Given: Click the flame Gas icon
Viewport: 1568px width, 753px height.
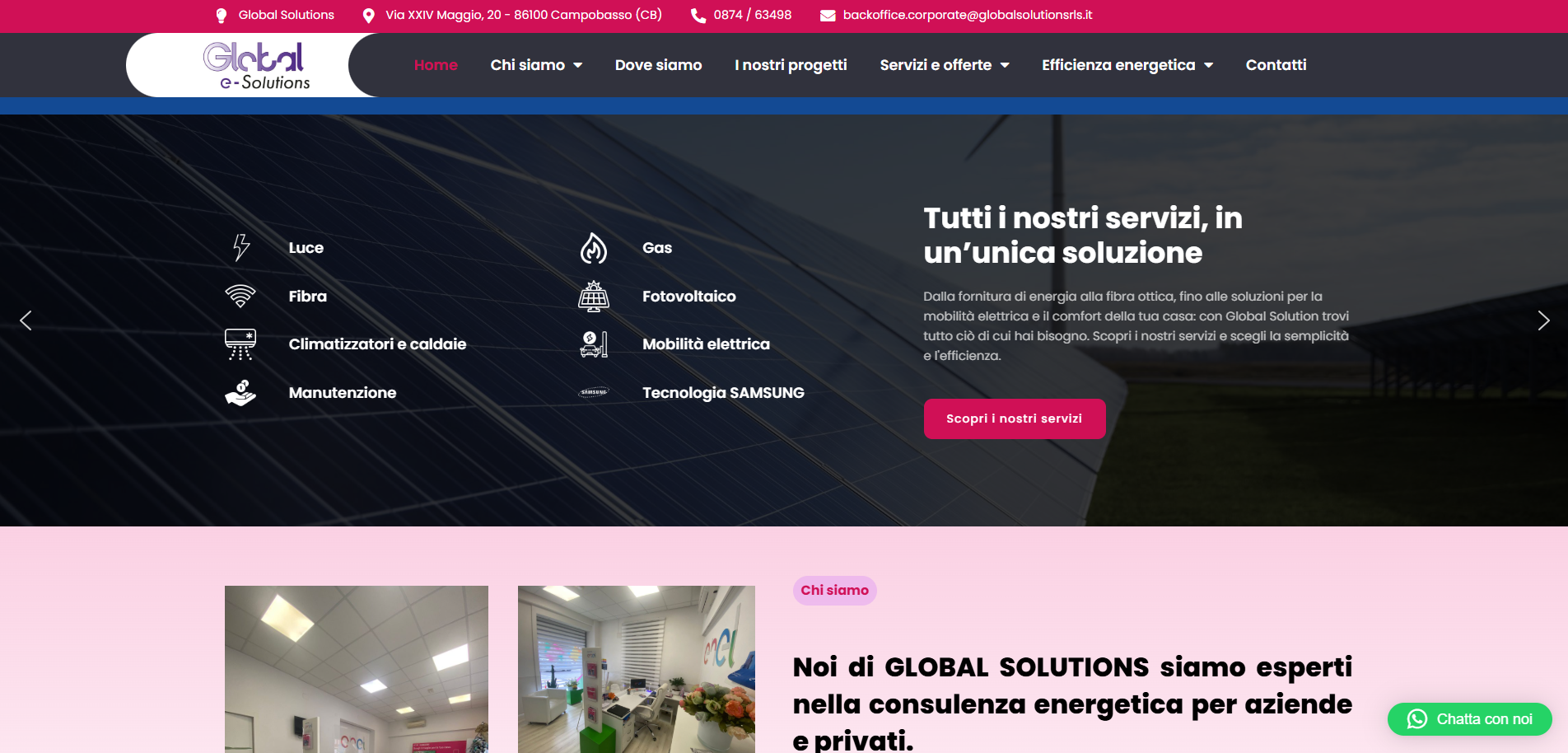Looking at the screenshot, I should [594, 248].
